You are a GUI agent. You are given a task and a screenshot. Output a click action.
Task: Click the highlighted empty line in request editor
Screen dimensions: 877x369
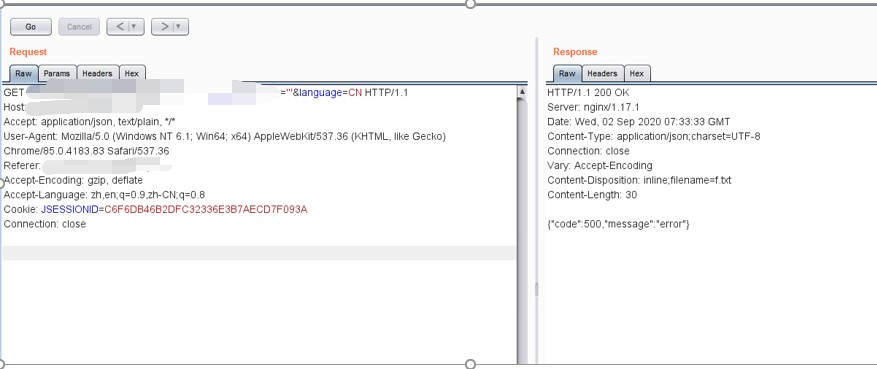259,253
